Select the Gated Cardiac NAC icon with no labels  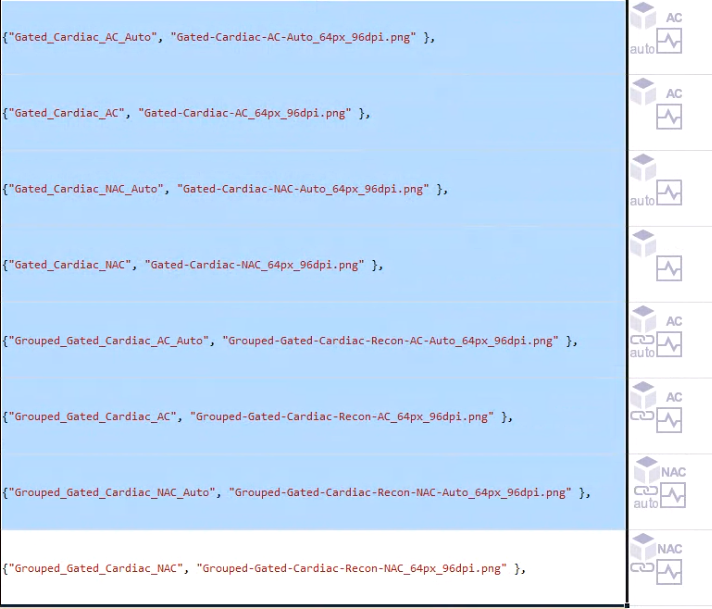point(656,256)
